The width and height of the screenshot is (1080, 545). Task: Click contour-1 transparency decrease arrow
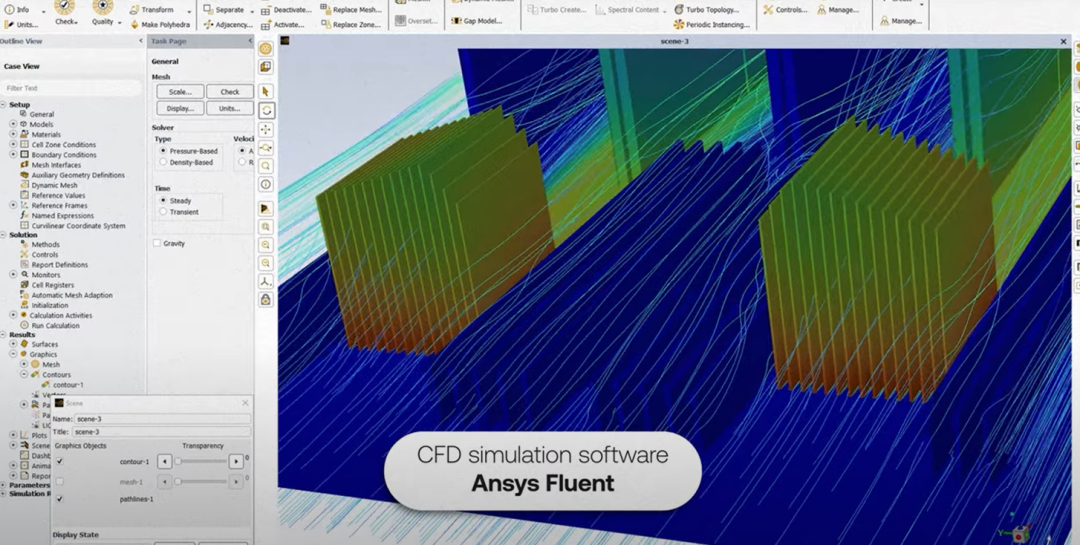pyautogui.click(x=165, y=462)
